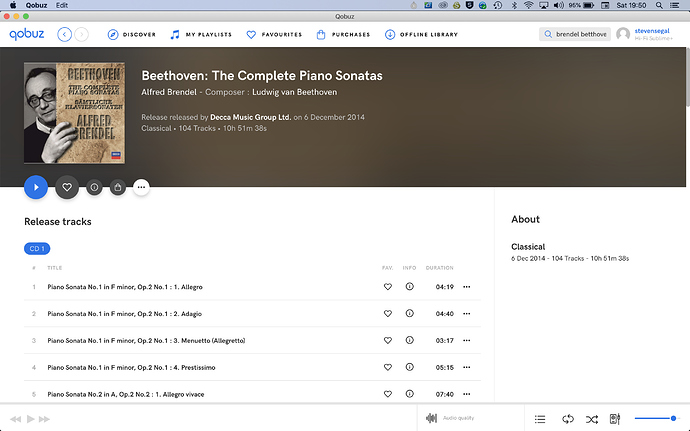Favourite track 1 Allegro with its heart
The height and width of the screenshot is (431, 690).
pos(388,287)
